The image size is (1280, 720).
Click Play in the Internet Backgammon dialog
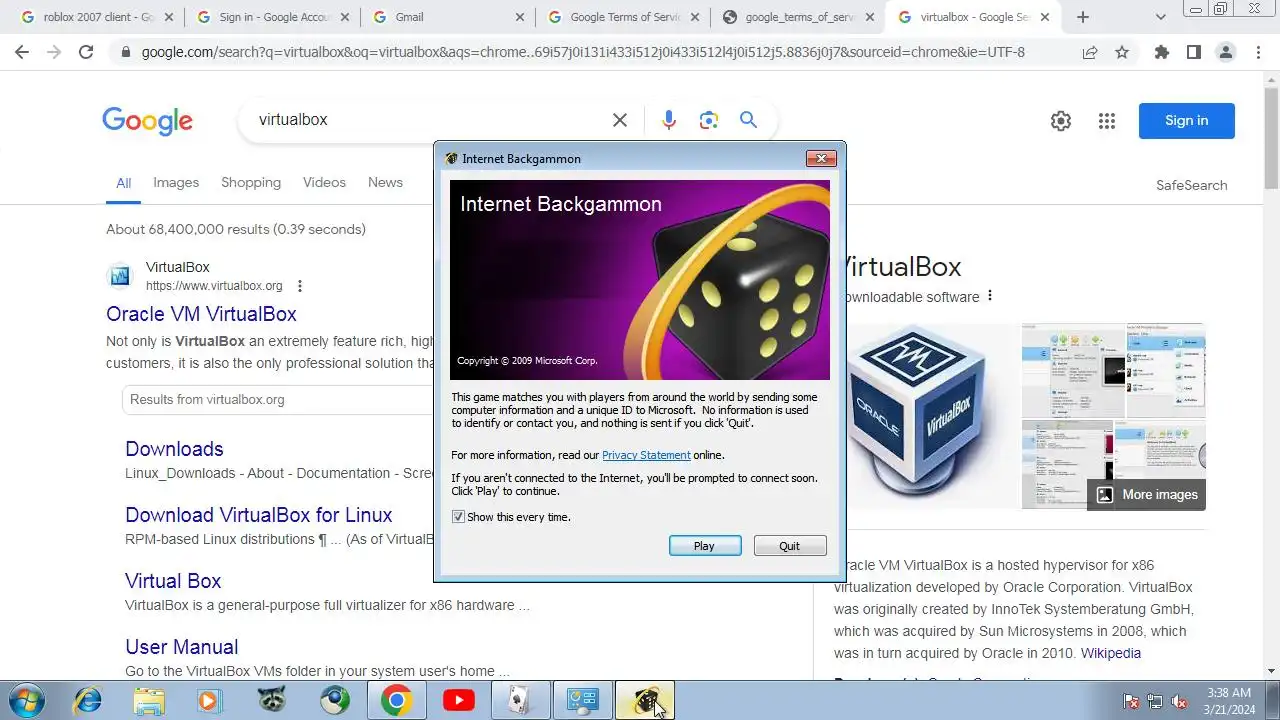pos(705,546)
